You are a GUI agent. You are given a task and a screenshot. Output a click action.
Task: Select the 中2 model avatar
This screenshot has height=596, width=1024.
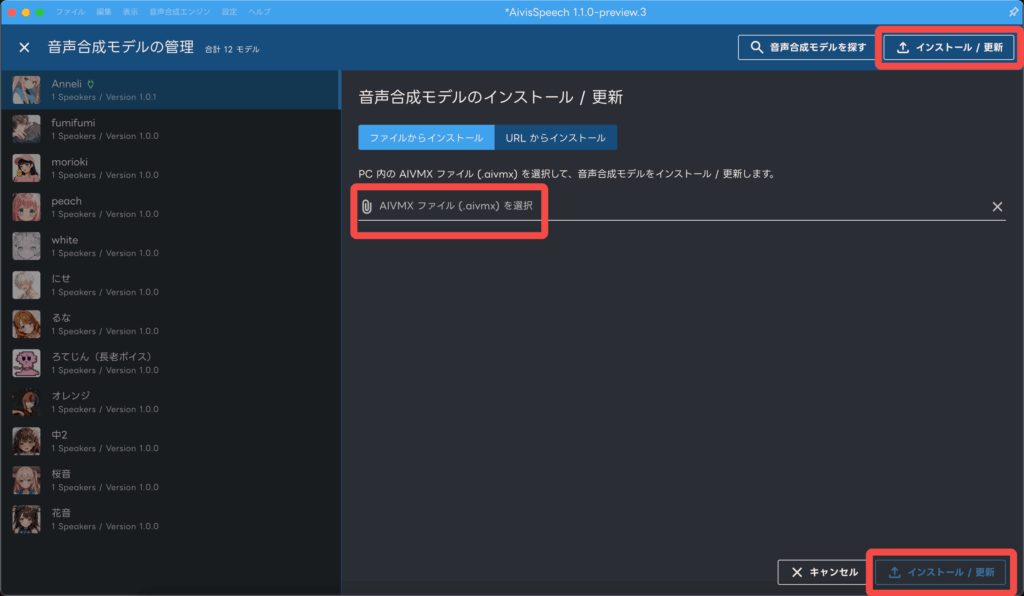[x=26, y=442]
